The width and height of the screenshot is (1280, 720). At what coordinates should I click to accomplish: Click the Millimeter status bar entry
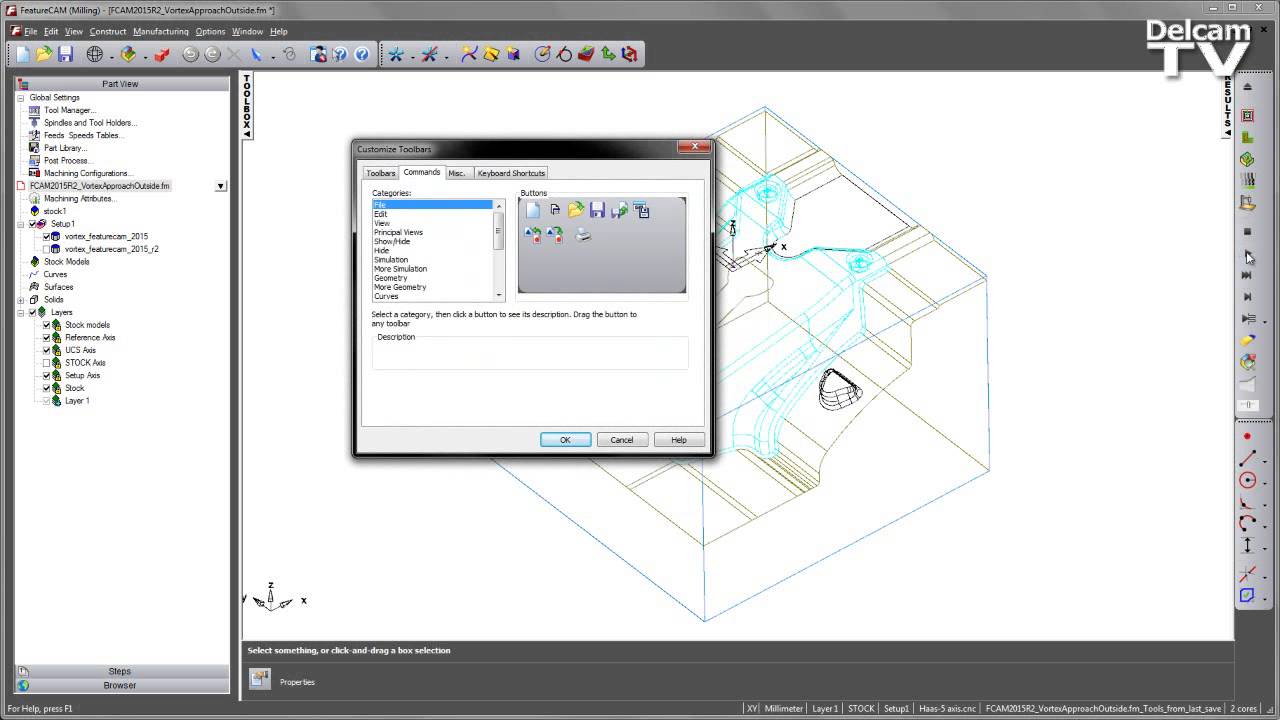click(x=783, y=708)
